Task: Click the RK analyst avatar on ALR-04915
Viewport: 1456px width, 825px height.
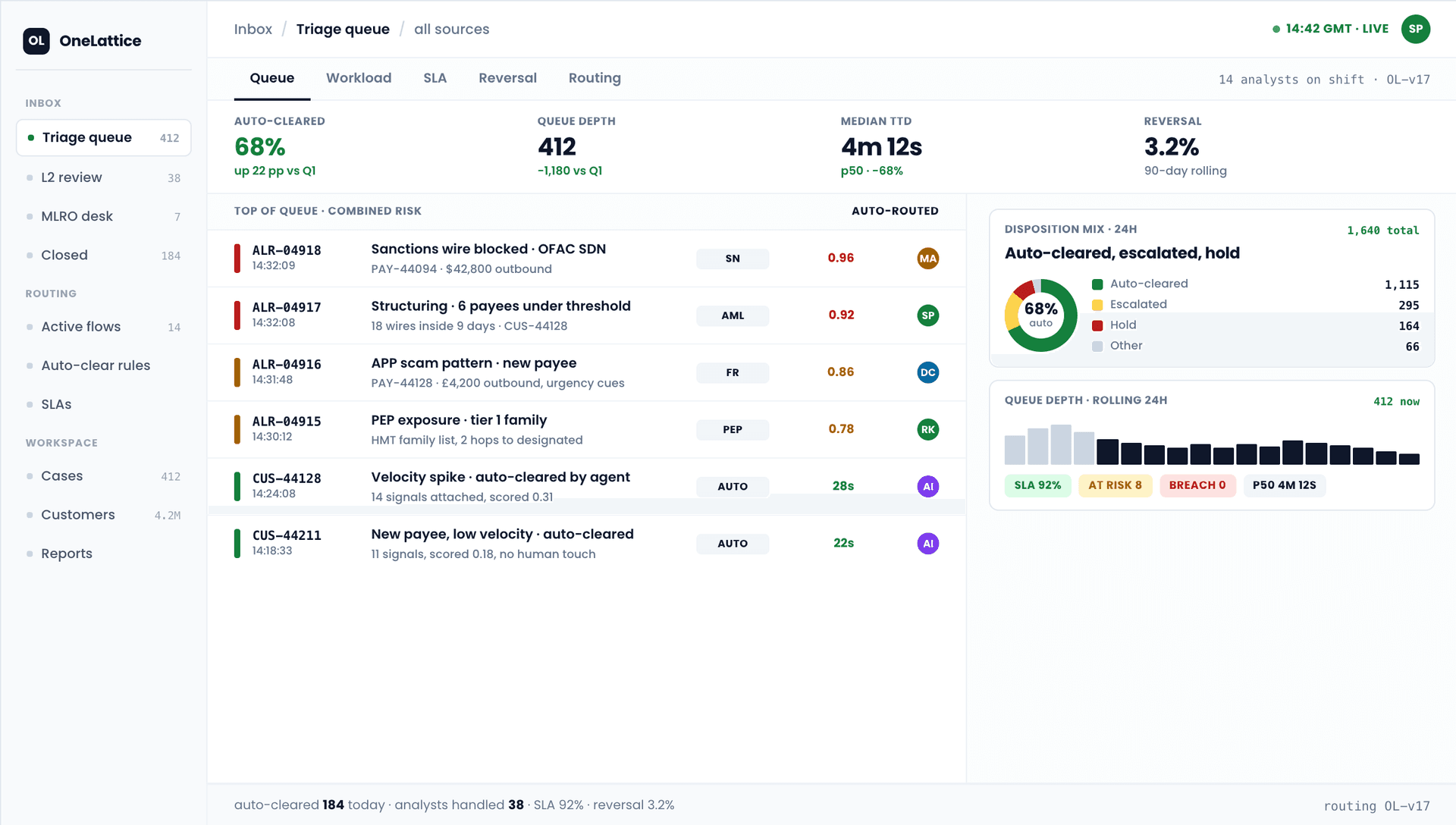Action: (928, 429)
